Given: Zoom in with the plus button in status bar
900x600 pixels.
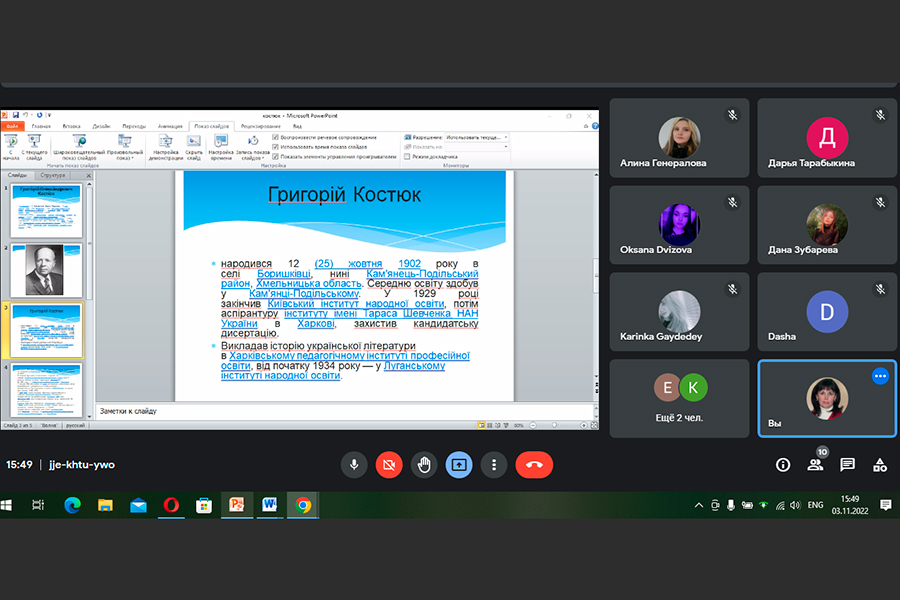Looking at the screenshot, I should (584, 425).
